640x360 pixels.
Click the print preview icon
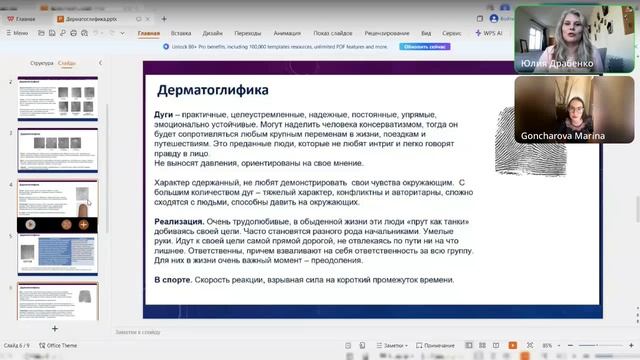click(x=84, y=33)
